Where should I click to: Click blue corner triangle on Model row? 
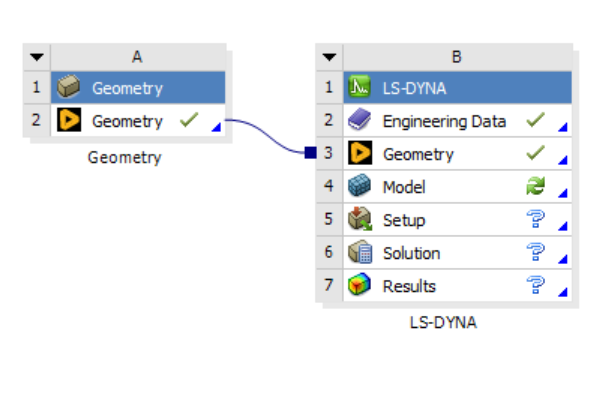tap(563, 193)
